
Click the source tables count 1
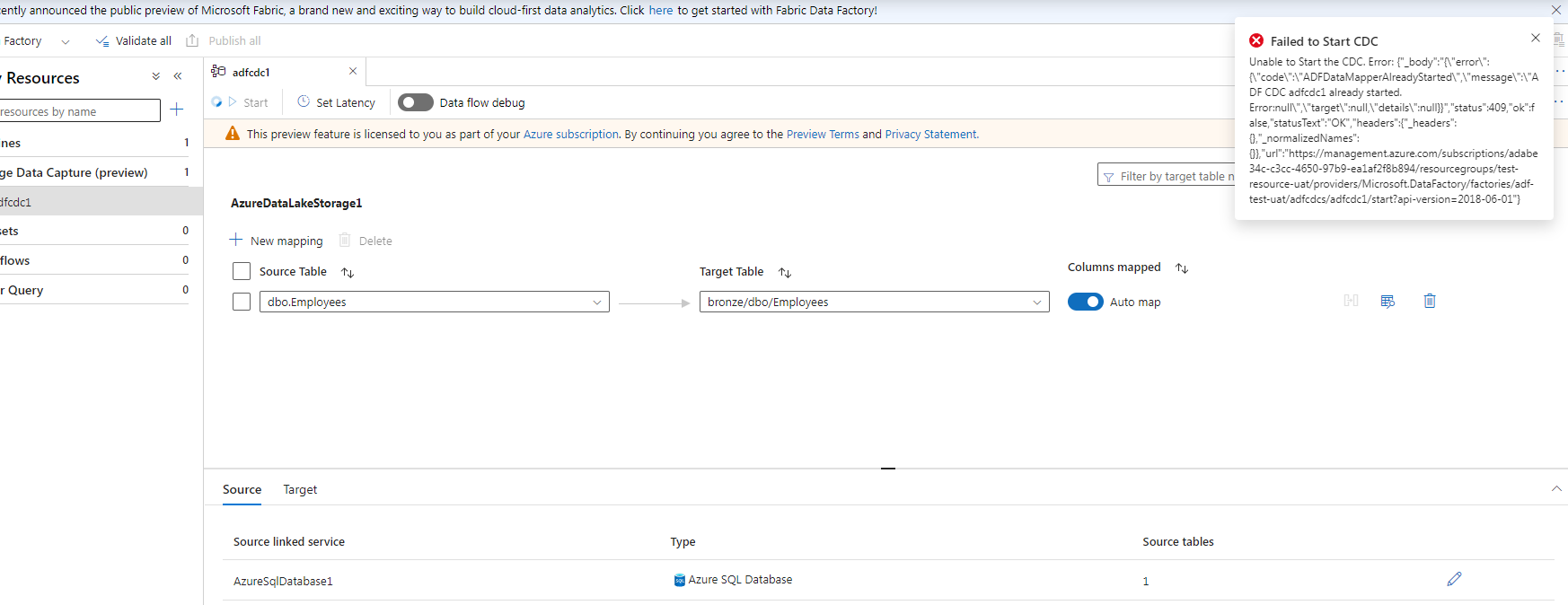1146,582
